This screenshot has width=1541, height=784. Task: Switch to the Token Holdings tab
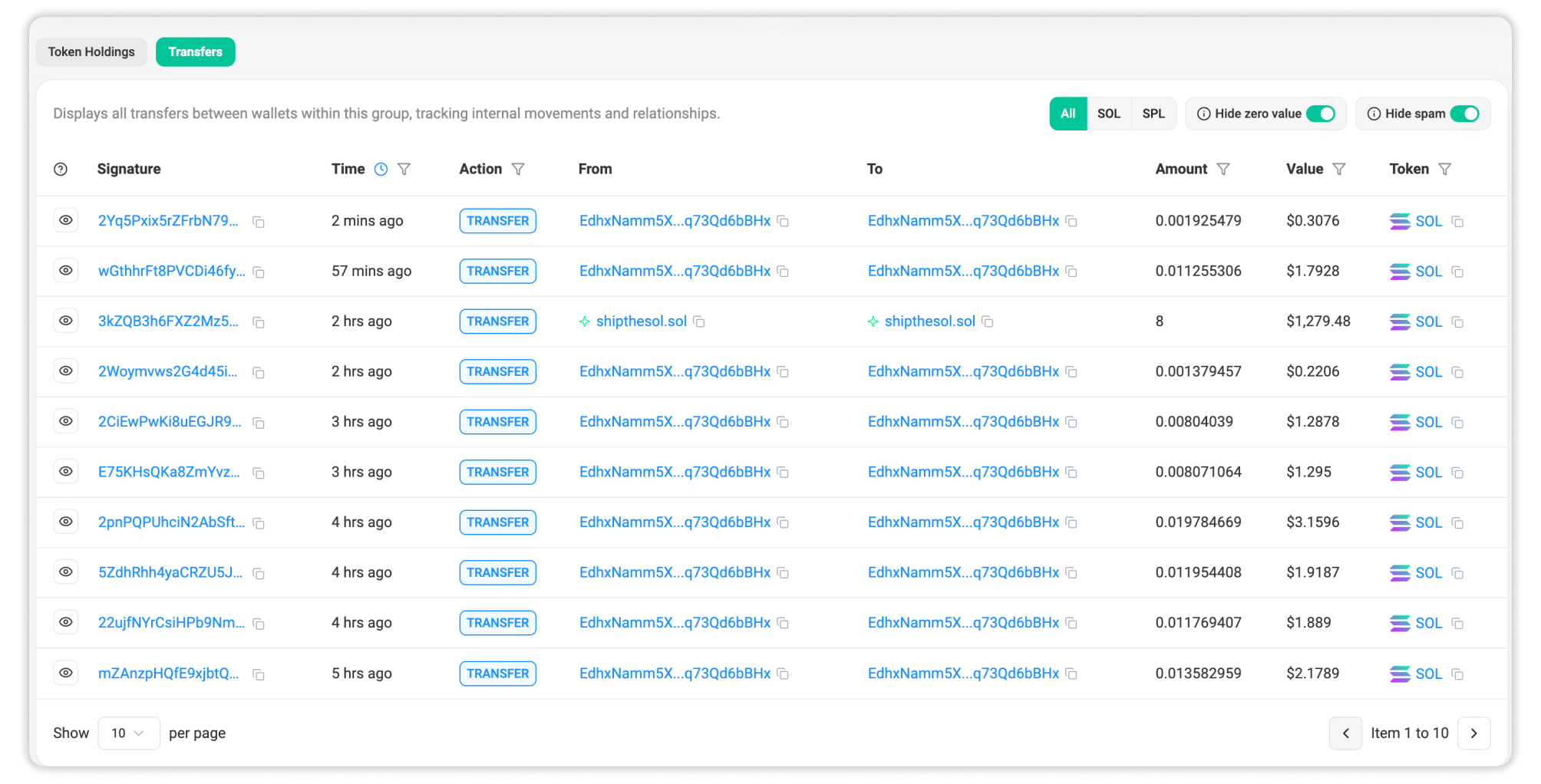pyautogui.click(x=91, y=52)
